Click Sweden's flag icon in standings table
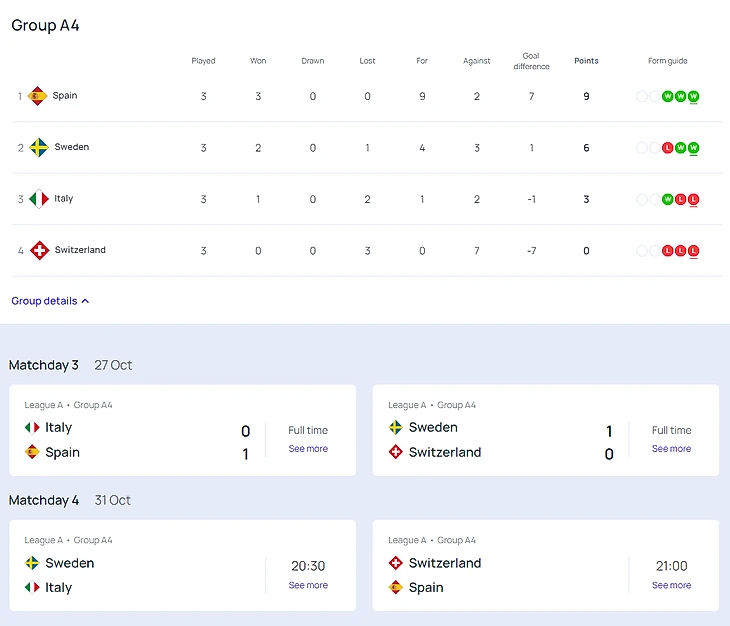 [x=38, y=148]
